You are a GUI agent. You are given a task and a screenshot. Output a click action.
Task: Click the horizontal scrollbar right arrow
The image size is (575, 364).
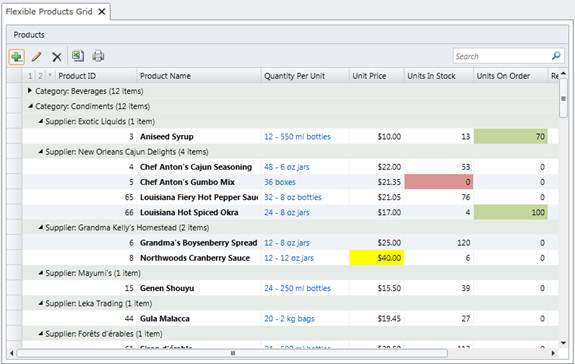[553, 353]
